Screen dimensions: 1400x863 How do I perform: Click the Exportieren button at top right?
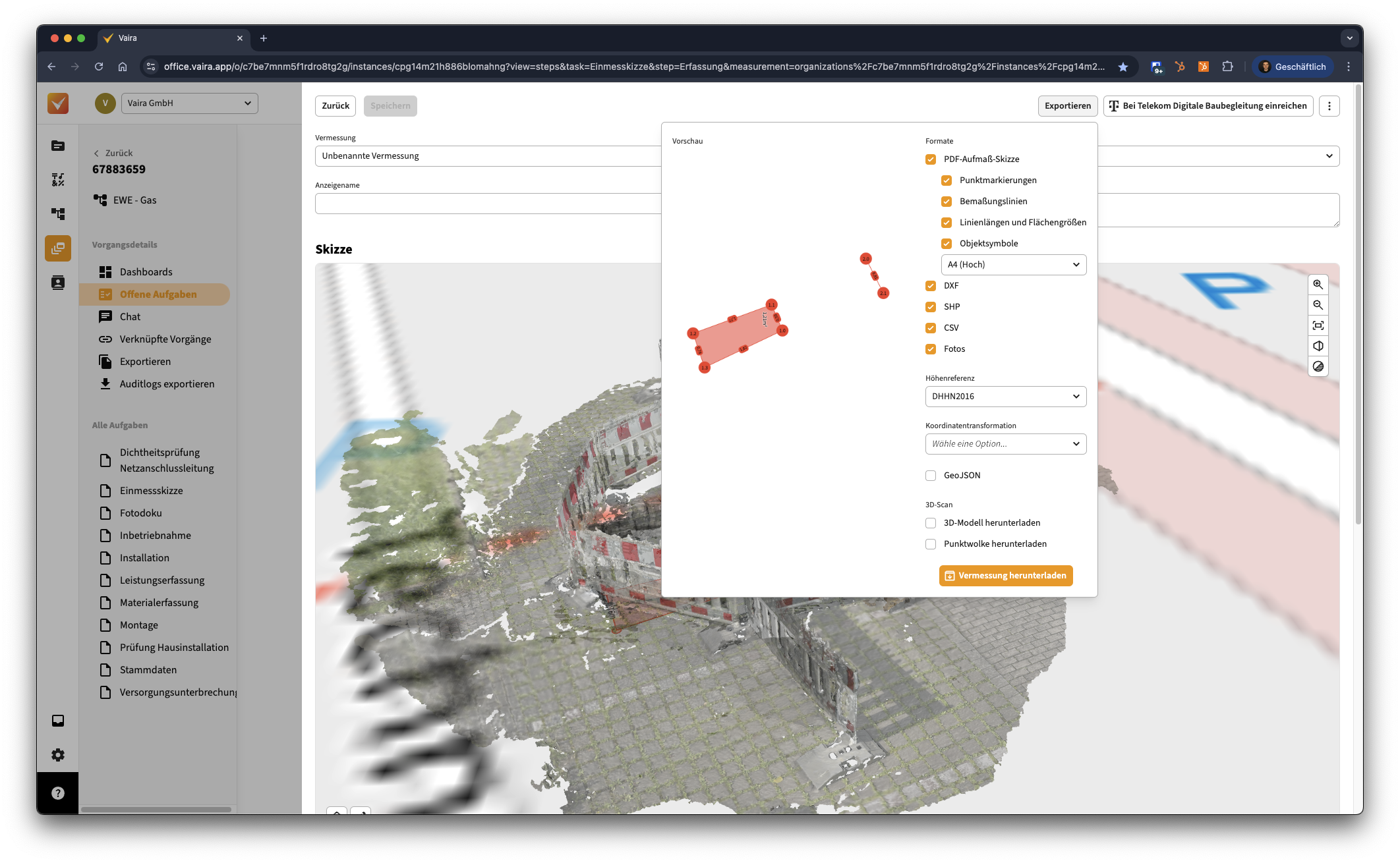(x=1068, y=106)
